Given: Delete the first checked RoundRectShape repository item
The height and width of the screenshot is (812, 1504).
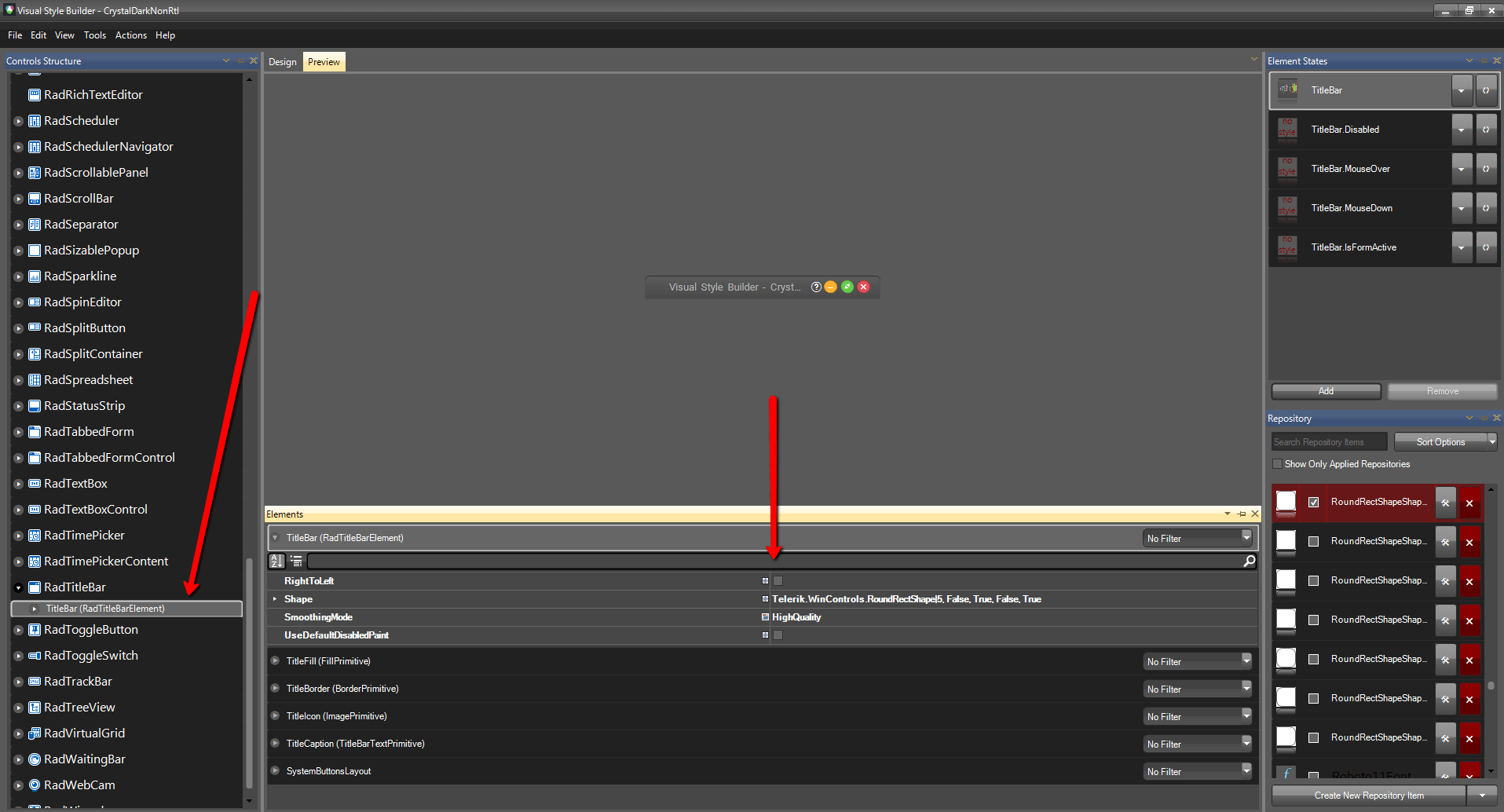Looking at the screenshot, I should coord(1469,503).
